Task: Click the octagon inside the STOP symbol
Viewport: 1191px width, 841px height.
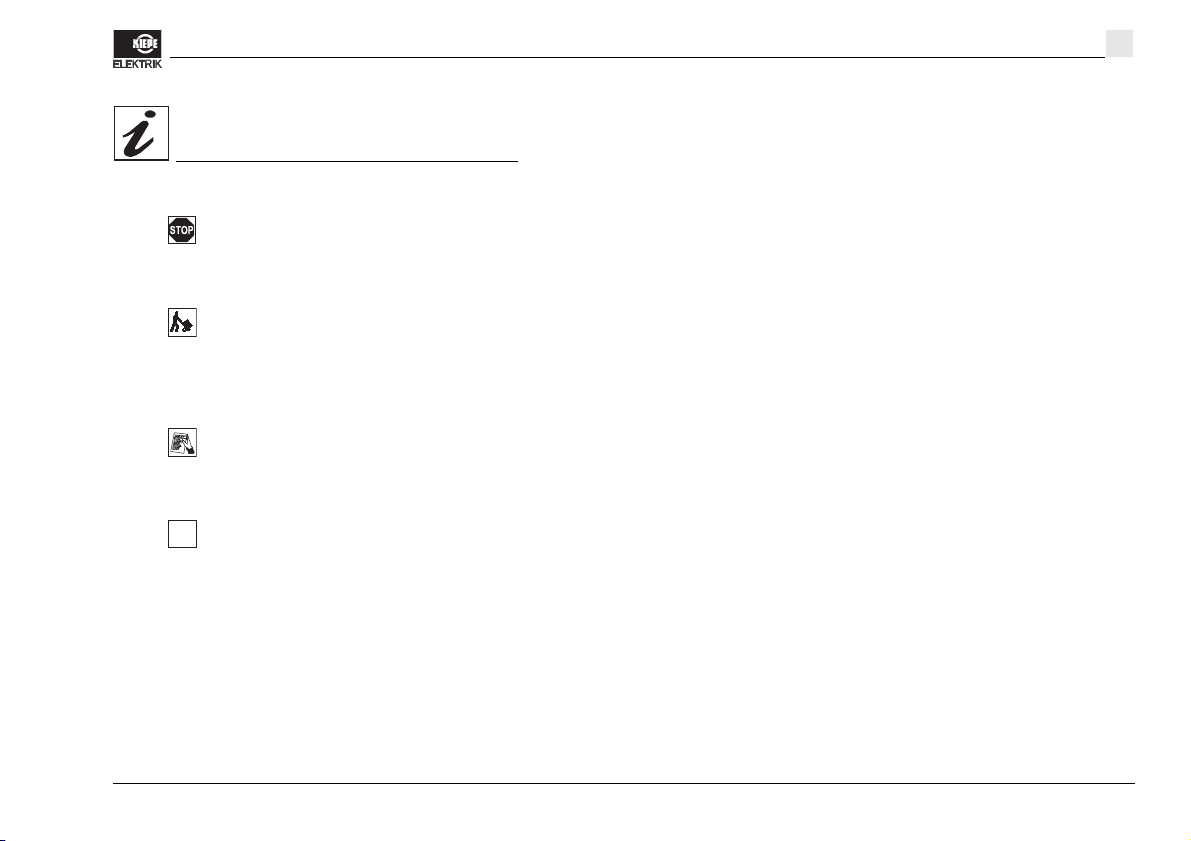Action: tap(182, 230)
